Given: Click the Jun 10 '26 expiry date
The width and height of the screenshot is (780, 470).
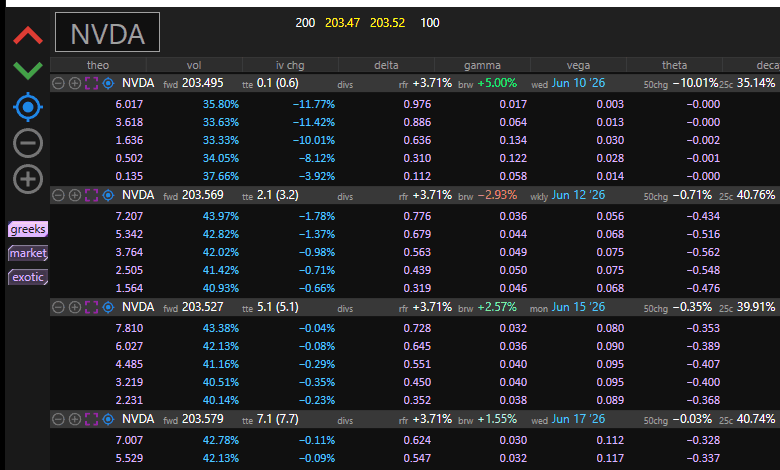Looking at the screenshot, I should tap(578, 83).
